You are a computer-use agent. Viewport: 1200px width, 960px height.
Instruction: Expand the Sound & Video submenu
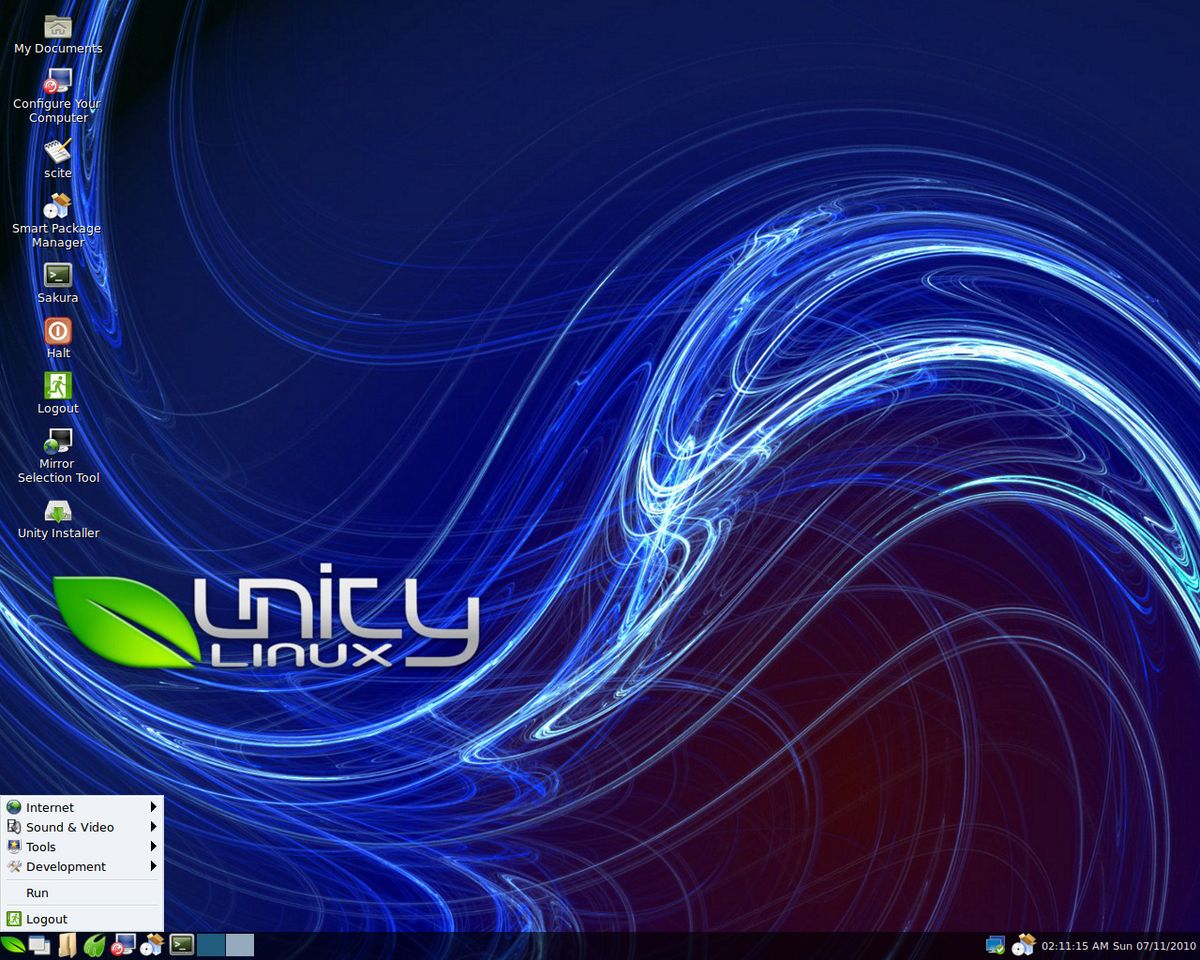pyautogui.click(x=70, y=827)
